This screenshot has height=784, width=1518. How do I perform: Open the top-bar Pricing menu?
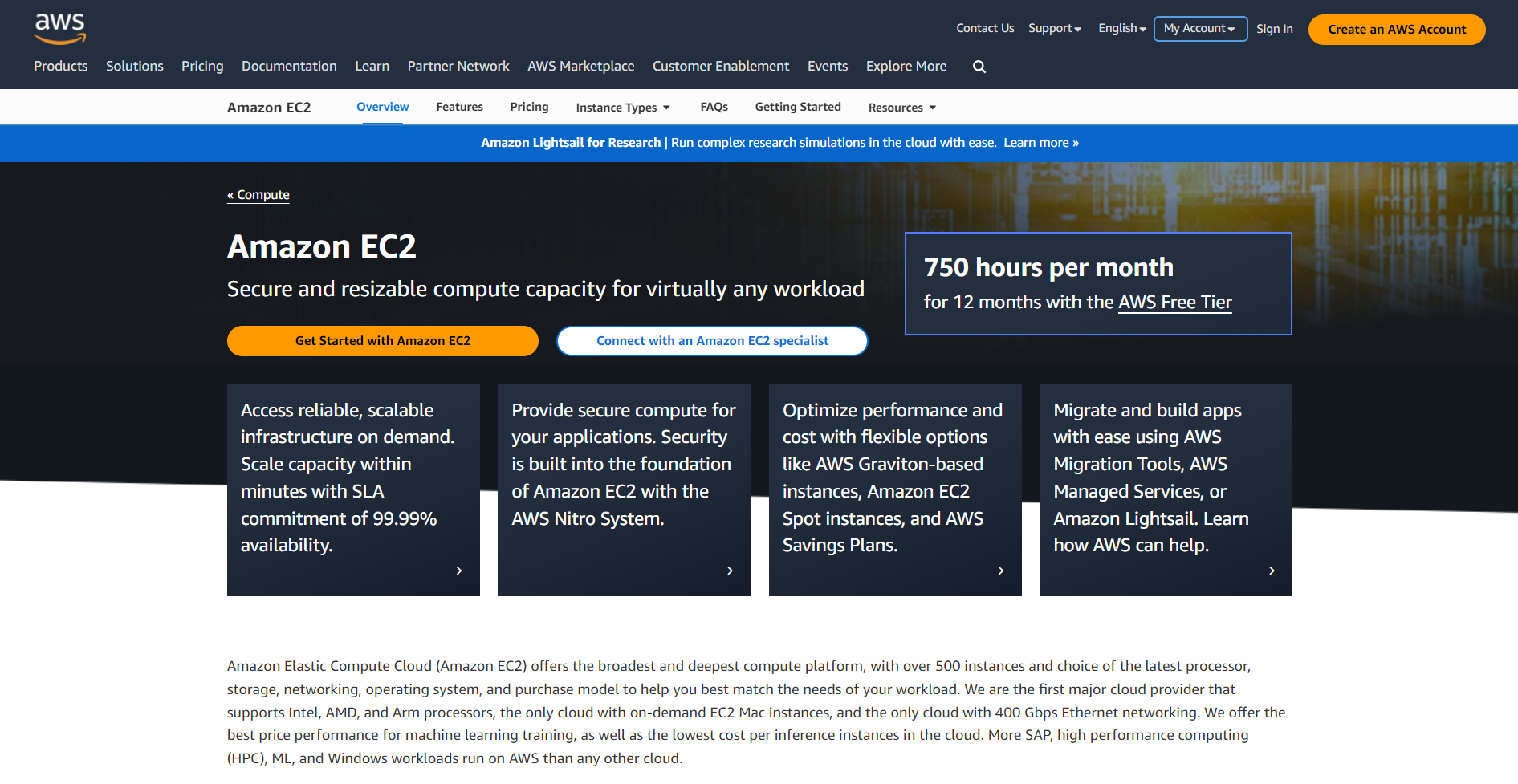tap(202, 66)
